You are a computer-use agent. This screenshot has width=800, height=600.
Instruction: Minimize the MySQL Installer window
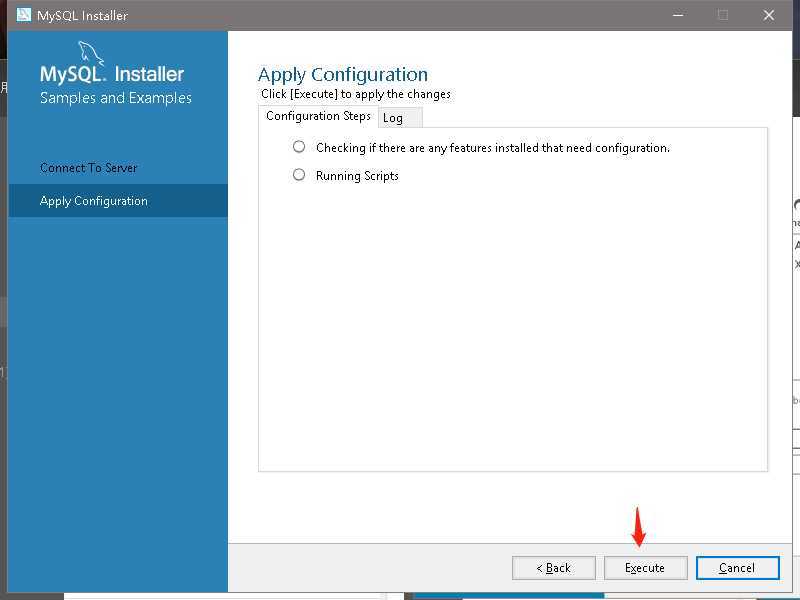(678, 15)
